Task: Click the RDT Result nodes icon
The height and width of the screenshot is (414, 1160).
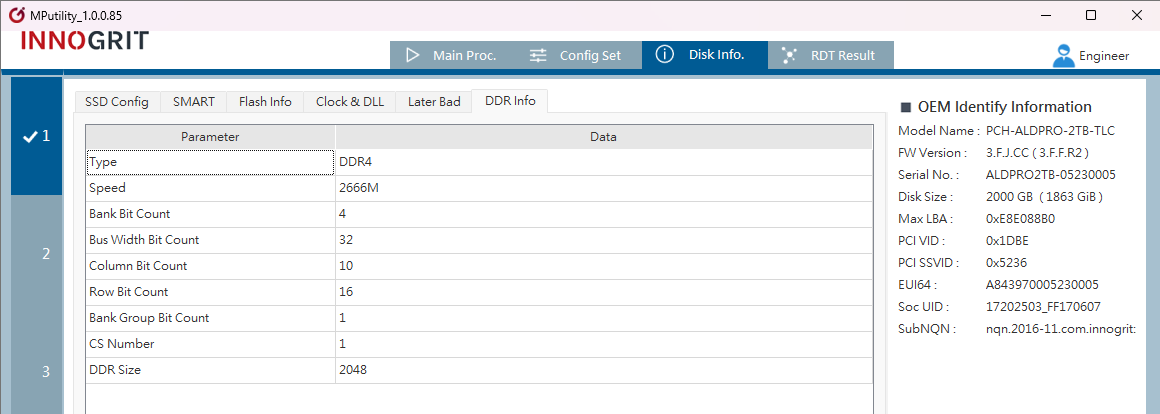Action: coord(790,55)
